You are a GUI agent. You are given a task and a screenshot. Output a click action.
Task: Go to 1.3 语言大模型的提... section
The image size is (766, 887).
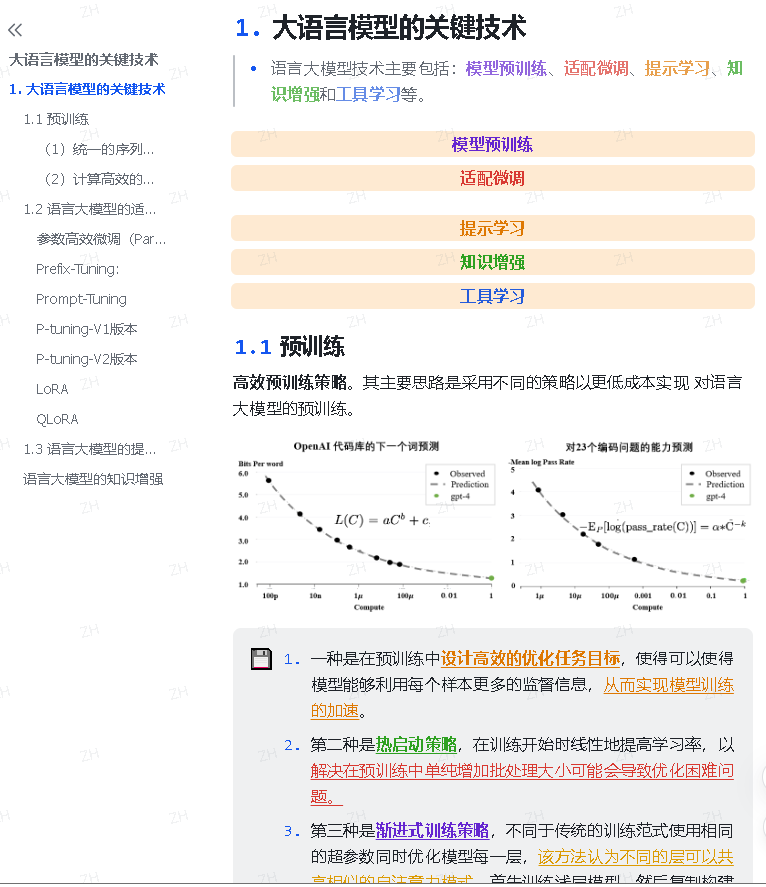90,449
